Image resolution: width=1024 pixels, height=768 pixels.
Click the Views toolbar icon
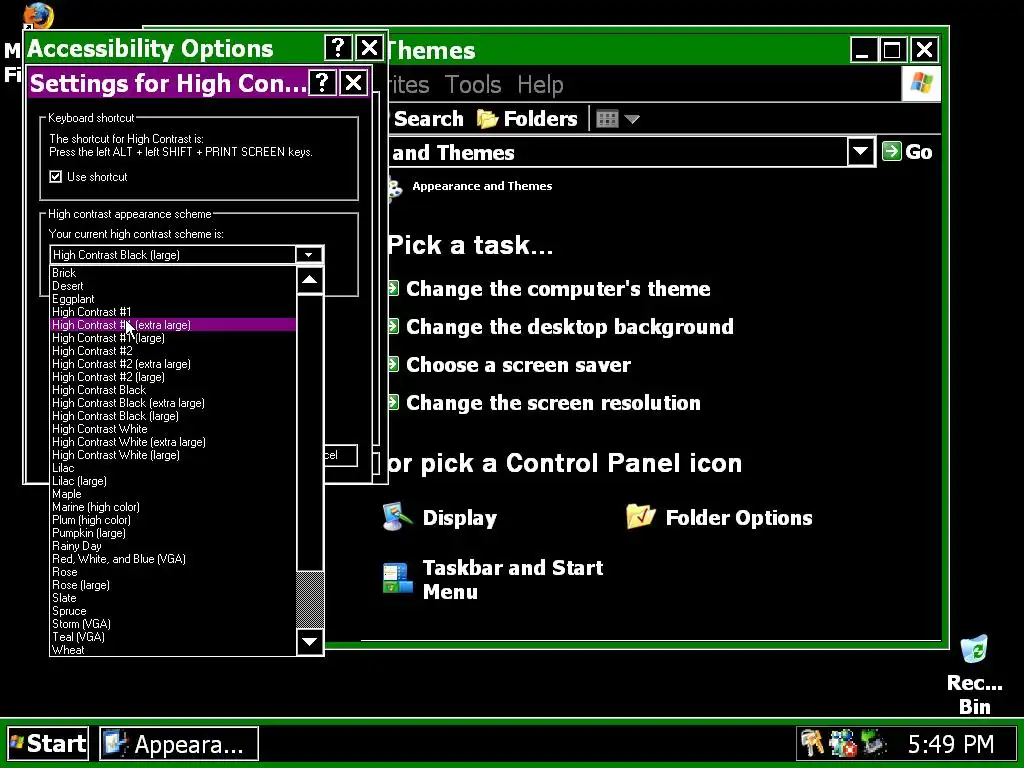pos(607,119)
